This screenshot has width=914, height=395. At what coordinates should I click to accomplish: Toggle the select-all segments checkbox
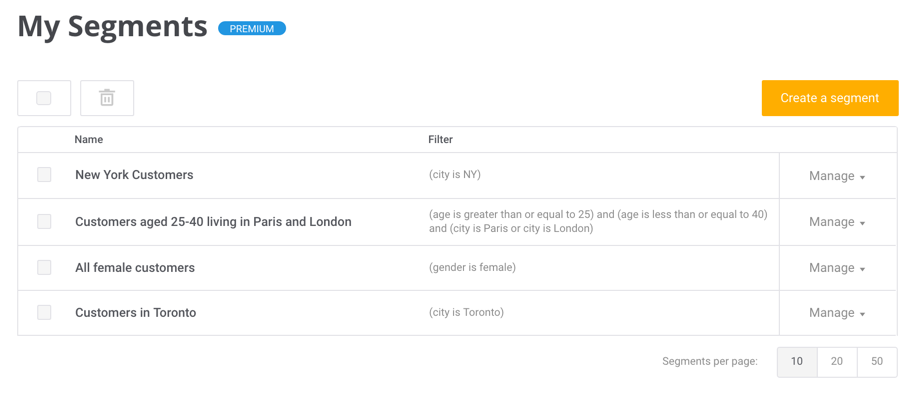click(x=44, y=98)
